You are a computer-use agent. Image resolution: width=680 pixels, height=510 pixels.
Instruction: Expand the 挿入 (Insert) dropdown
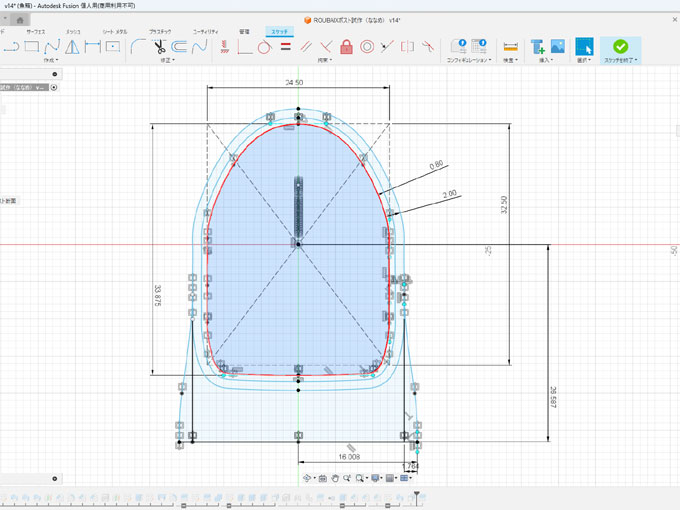coord(548,61)
